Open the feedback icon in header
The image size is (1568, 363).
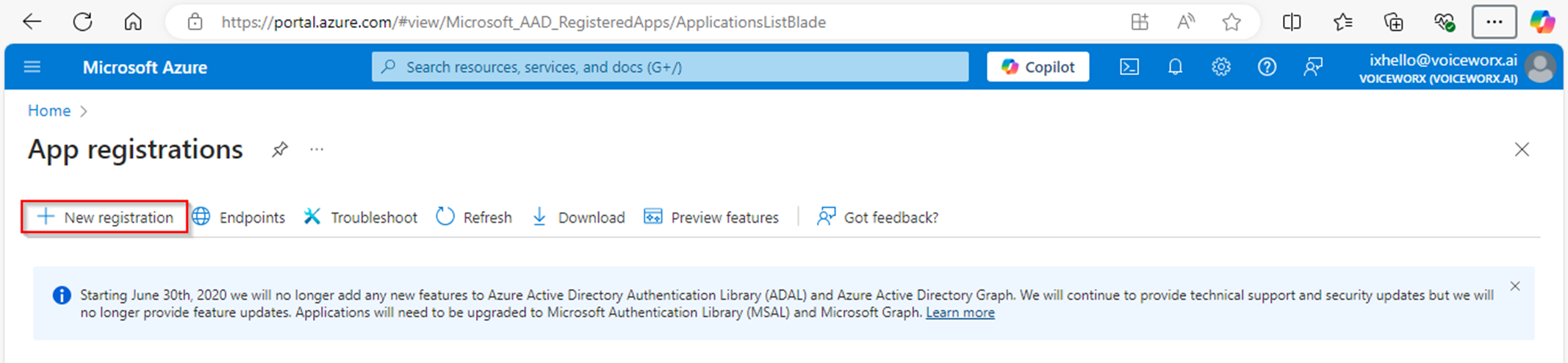pyautogui.click(x=1313, y=67)
